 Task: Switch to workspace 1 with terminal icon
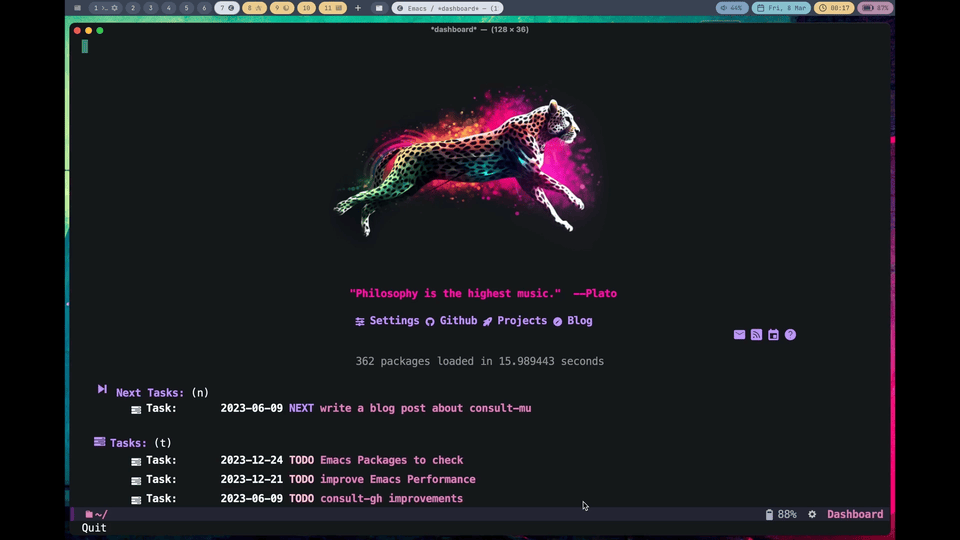105,8
